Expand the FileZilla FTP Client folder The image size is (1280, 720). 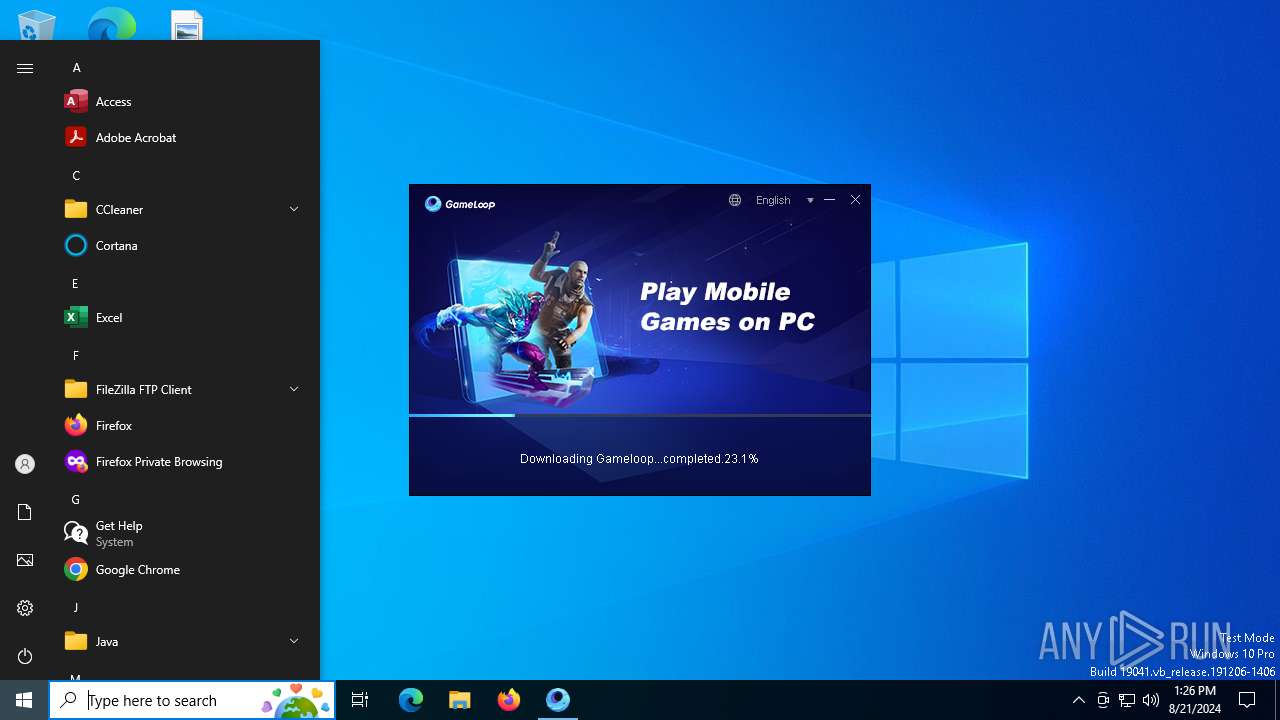pos(294,389)
